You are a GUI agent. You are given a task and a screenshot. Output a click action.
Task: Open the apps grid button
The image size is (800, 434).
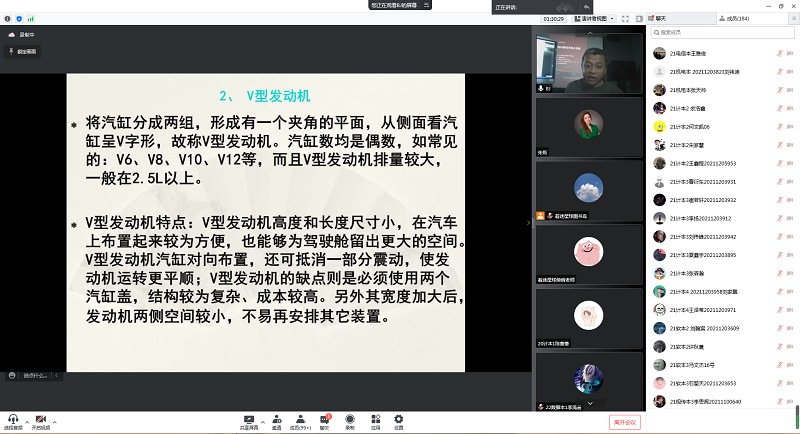tap(376, 422)
